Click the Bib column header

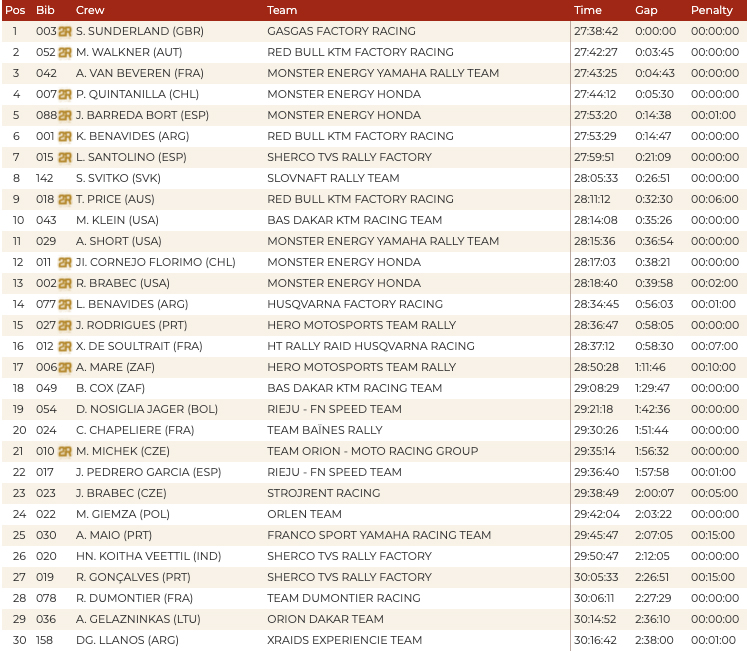[x=45, y=10]
